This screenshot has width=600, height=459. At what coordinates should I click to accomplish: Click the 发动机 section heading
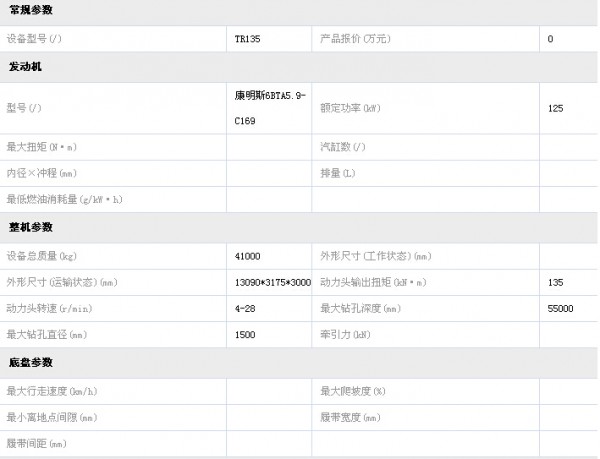(24, 66)
